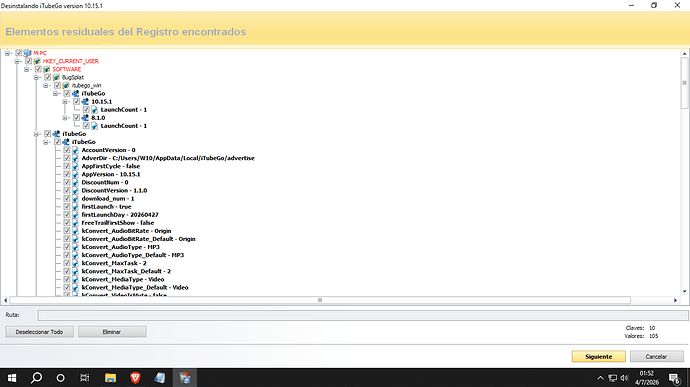The height and width of the screenshot is (387, 690).
Task: Click the firstLaunch value icon
Action: pyautogui.click(x=76, y=206)
